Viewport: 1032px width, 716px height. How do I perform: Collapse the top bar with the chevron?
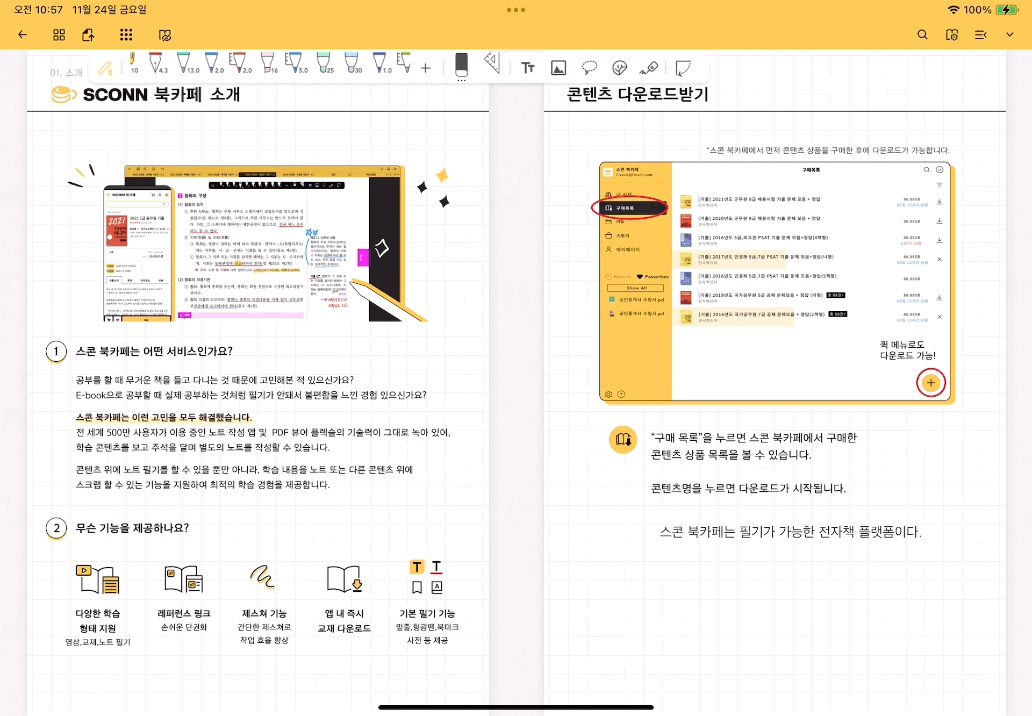coord(1010,35)
